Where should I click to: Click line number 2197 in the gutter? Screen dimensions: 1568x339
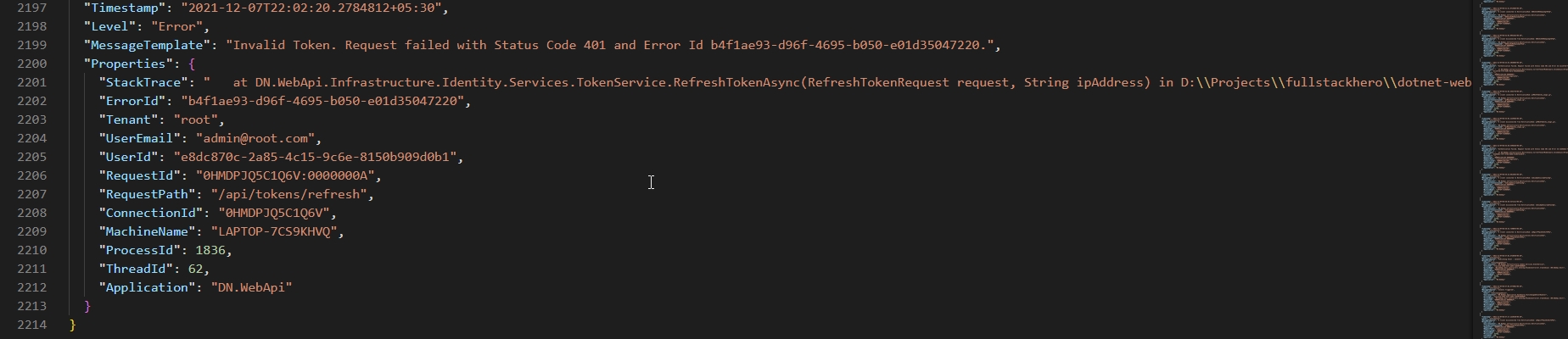pyautogui.click(x=31, y=8)
